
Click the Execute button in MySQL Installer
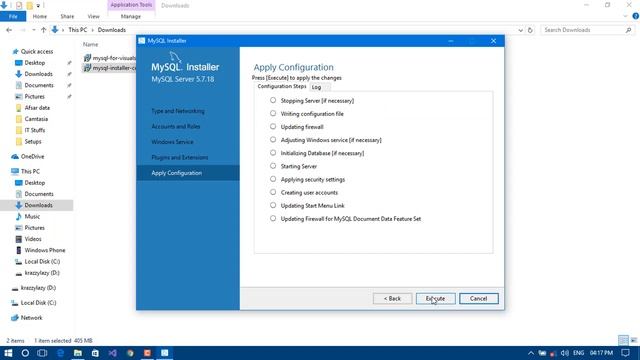click(436, 298)
